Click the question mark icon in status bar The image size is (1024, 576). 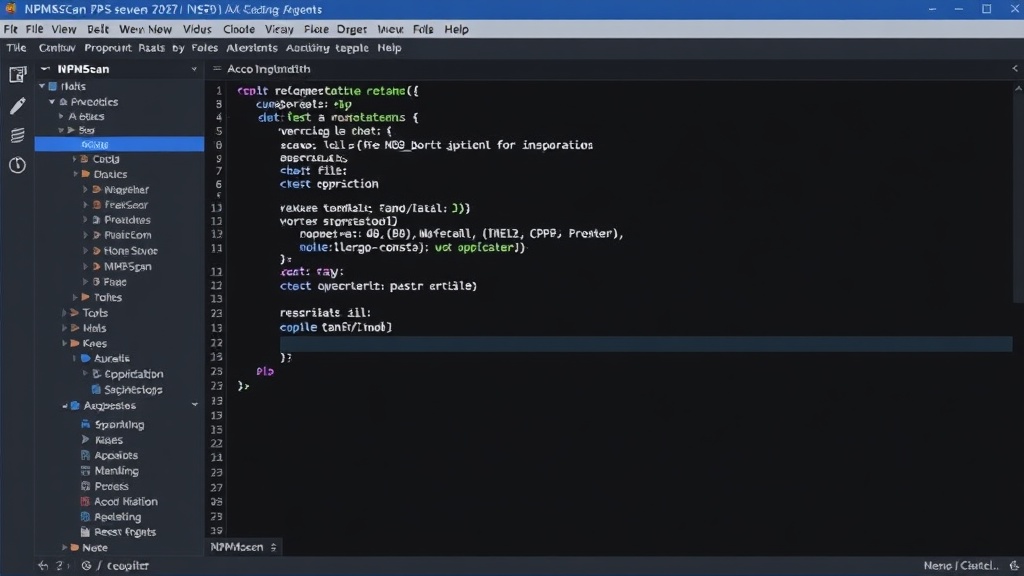click(59, 566)
